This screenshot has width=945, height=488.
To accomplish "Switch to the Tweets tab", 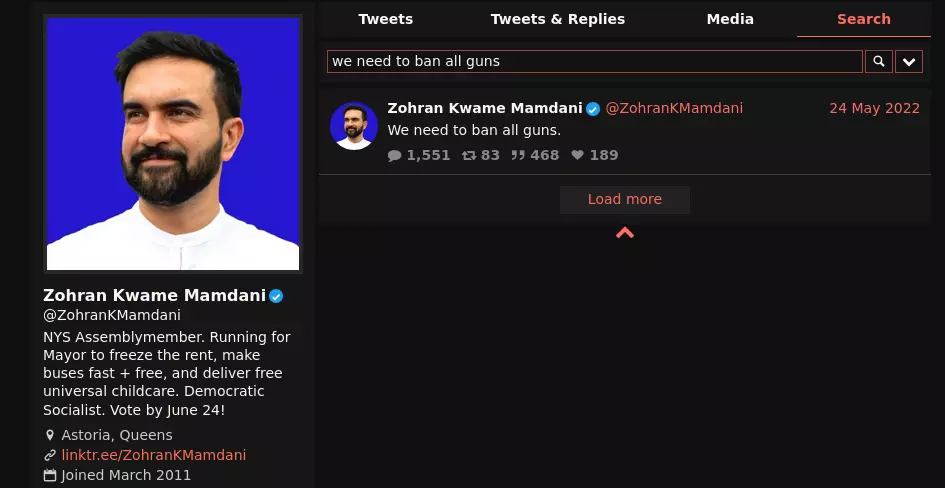I will pos(386,19).
